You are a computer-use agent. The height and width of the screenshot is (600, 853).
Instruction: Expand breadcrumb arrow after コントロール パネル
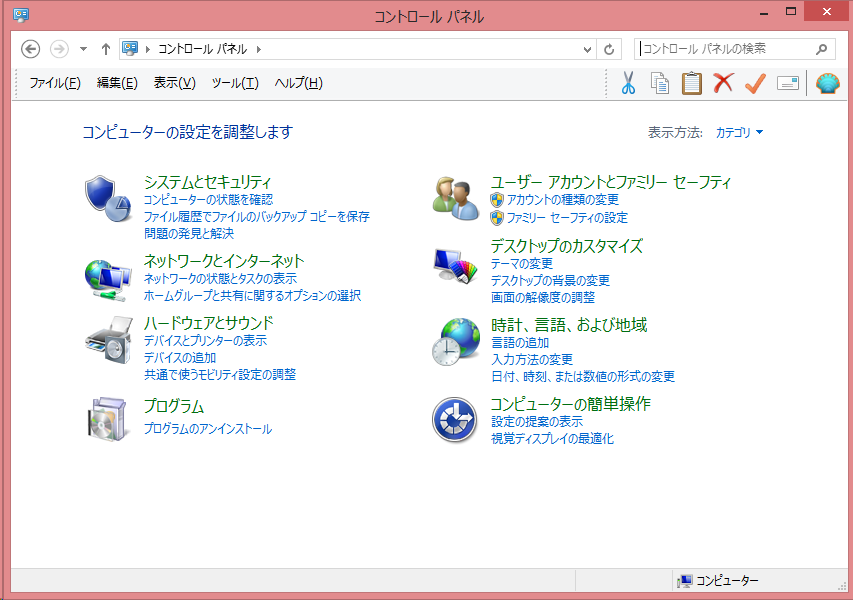tap(258, 49)
